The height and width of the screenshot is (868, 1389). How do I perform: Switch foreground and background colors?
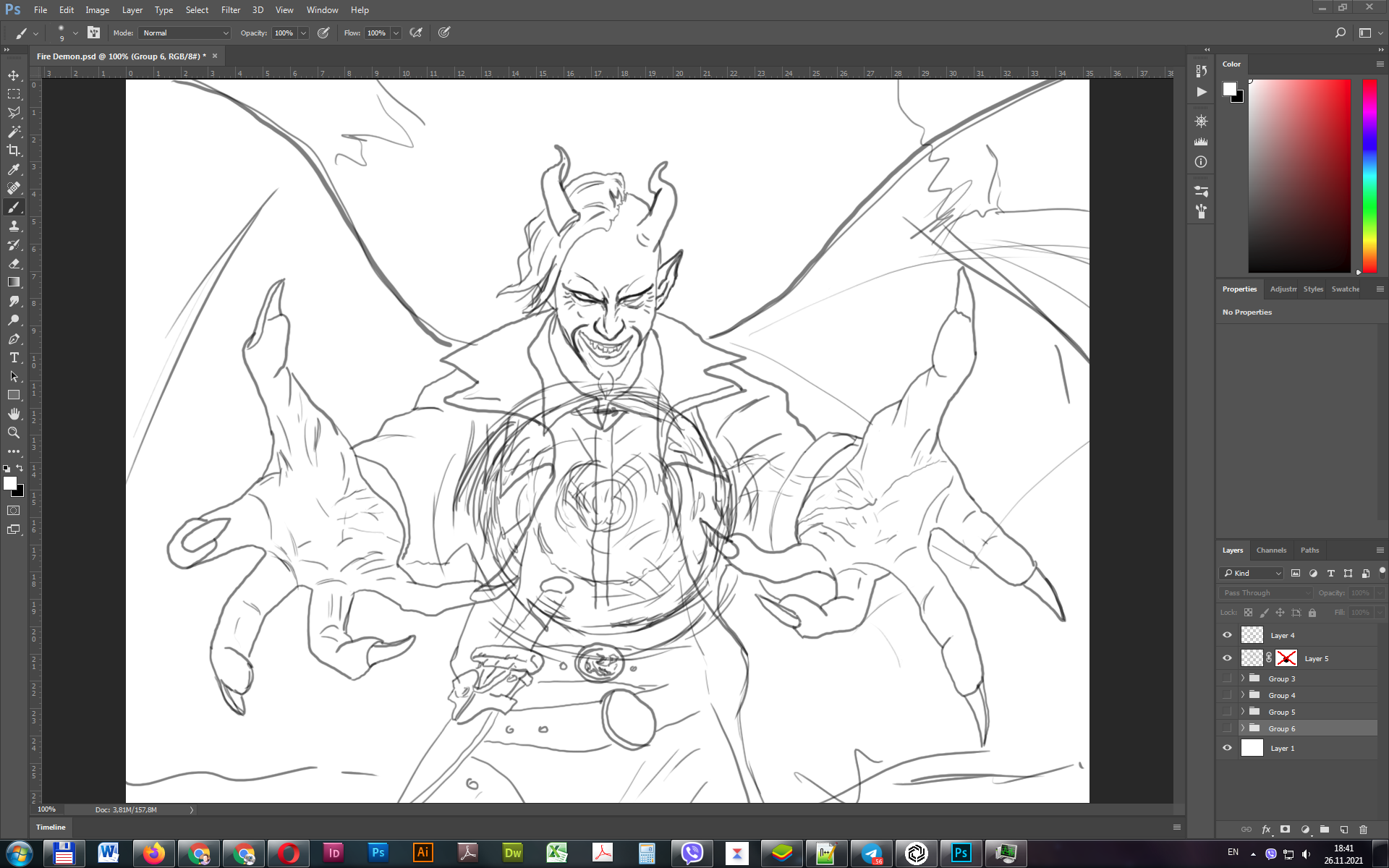pos(20,468)
